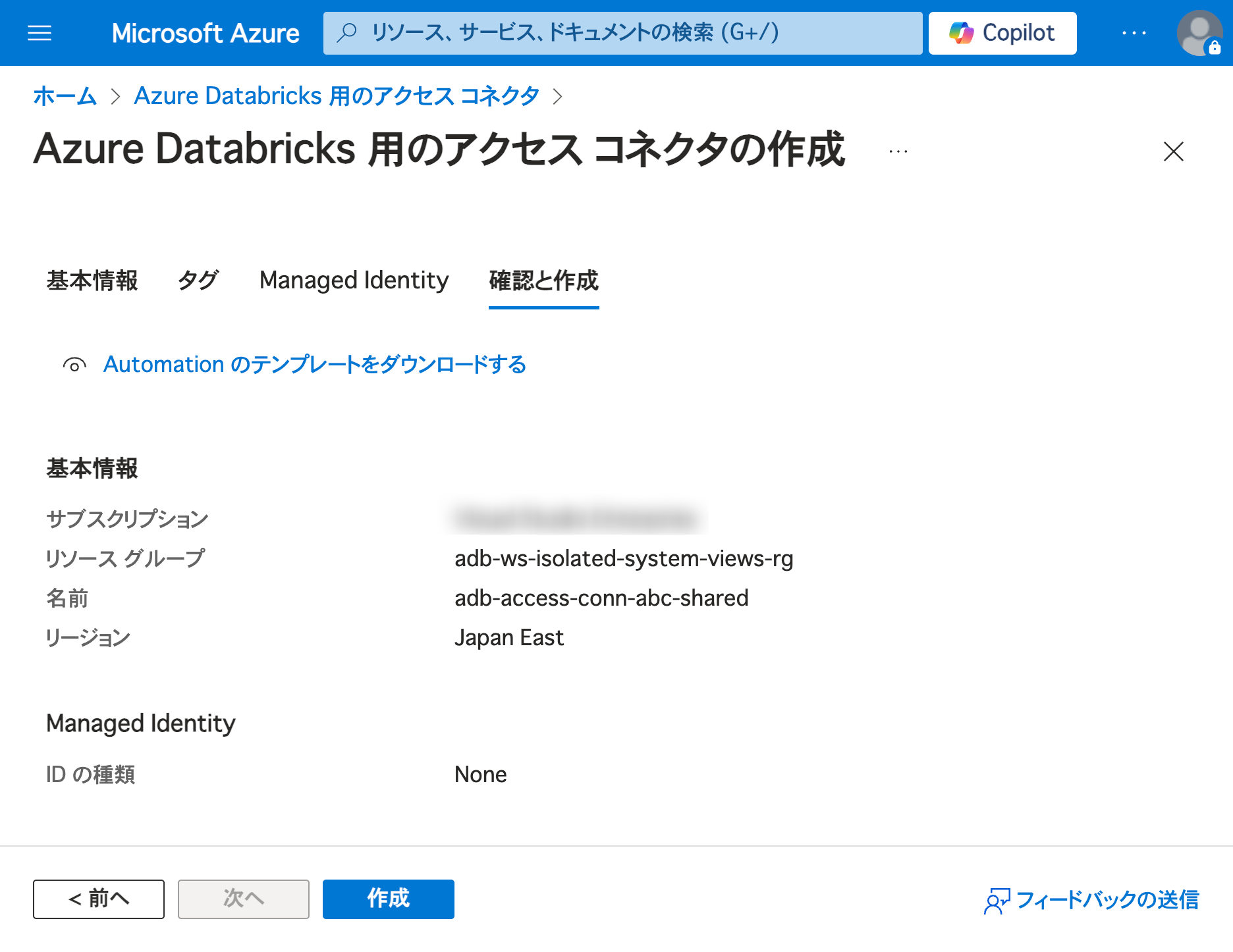Viewport: 1233px width, 952px height.
Task: Click the リージョン label
Action: (x=88, y=638)
